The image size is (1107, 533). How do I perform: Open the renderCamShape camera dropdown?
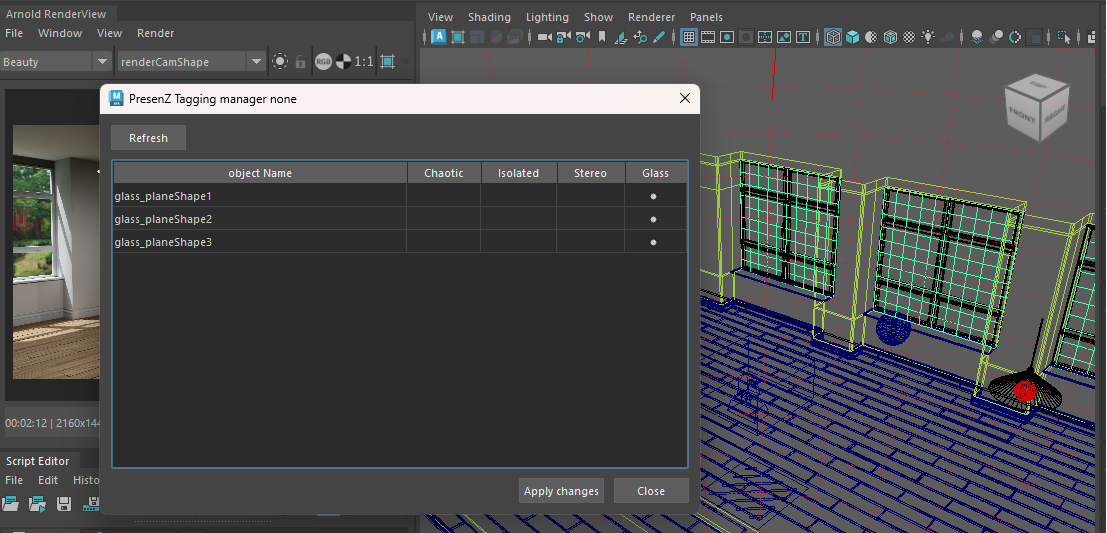point(257,62)
